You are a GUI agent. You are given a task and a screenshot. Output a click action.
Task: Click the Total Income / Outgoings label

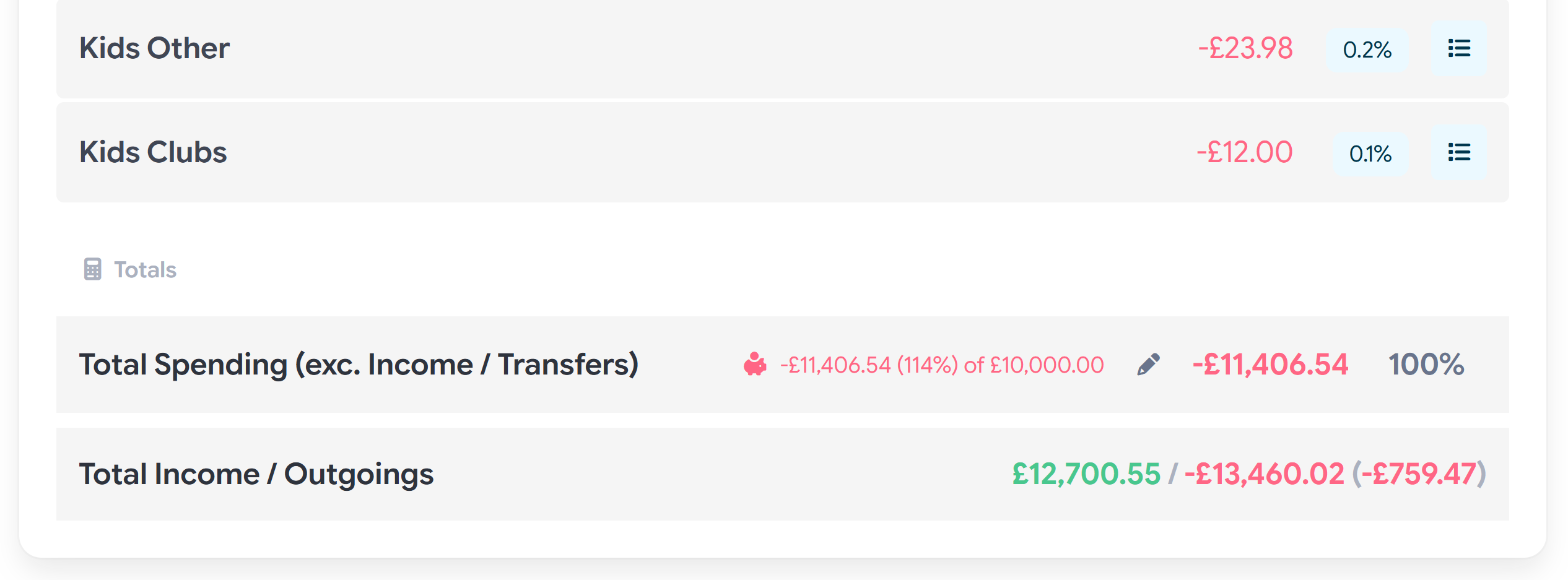coord(256,474)
